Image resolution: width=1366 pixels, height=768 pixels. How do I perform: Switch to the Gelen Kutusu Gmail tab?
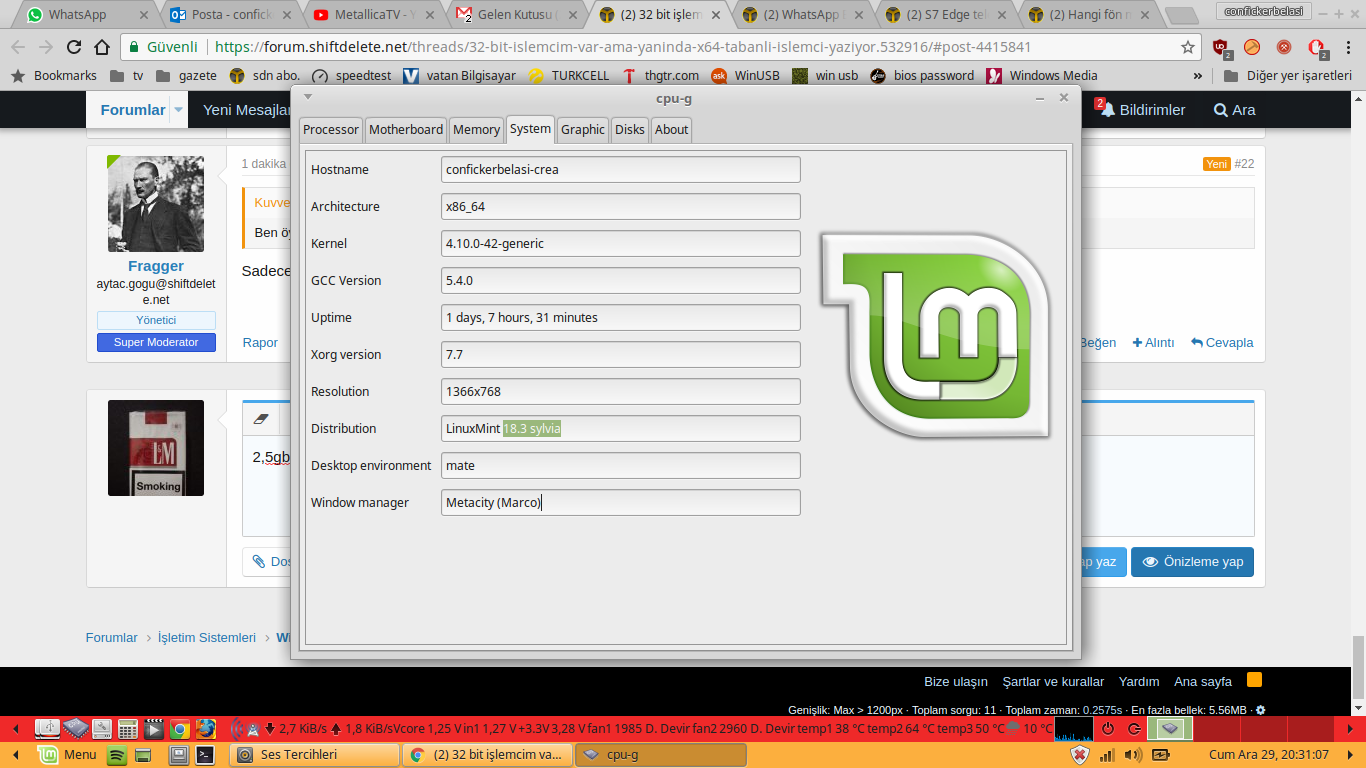point(518,15)
